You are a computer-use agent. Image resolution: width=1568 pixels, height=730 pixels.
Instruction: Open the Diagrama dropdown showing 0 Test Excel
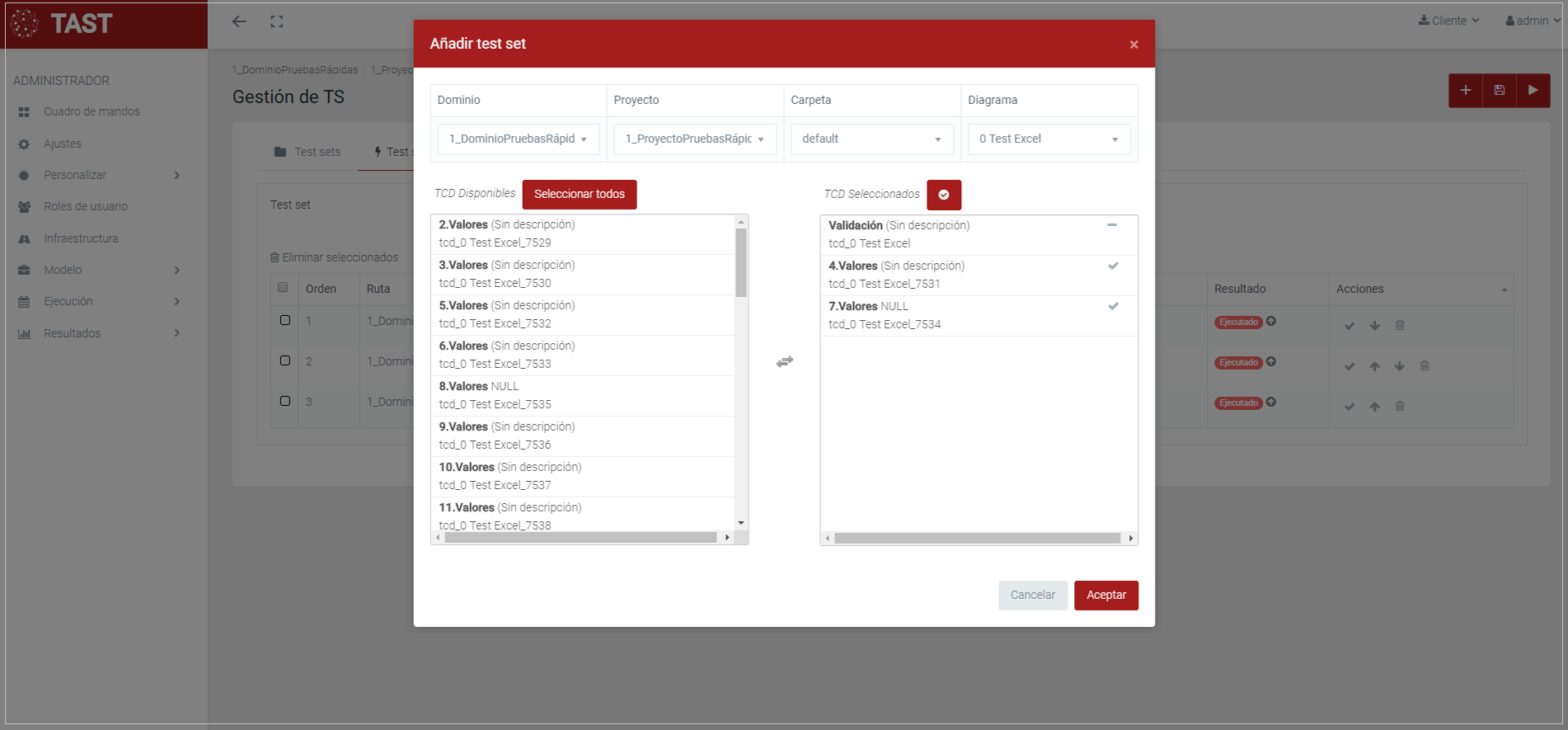point(1048,139)
